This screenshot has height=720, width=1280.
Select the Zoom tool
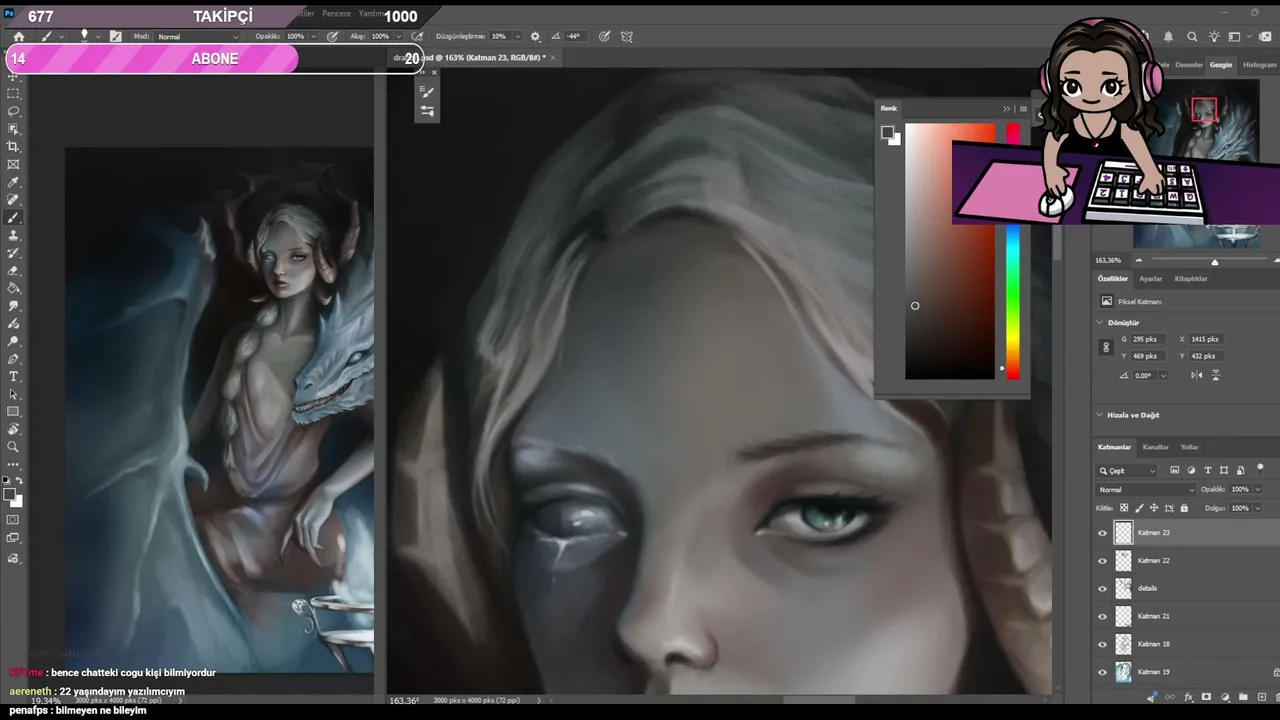click(x=13, y=447)
